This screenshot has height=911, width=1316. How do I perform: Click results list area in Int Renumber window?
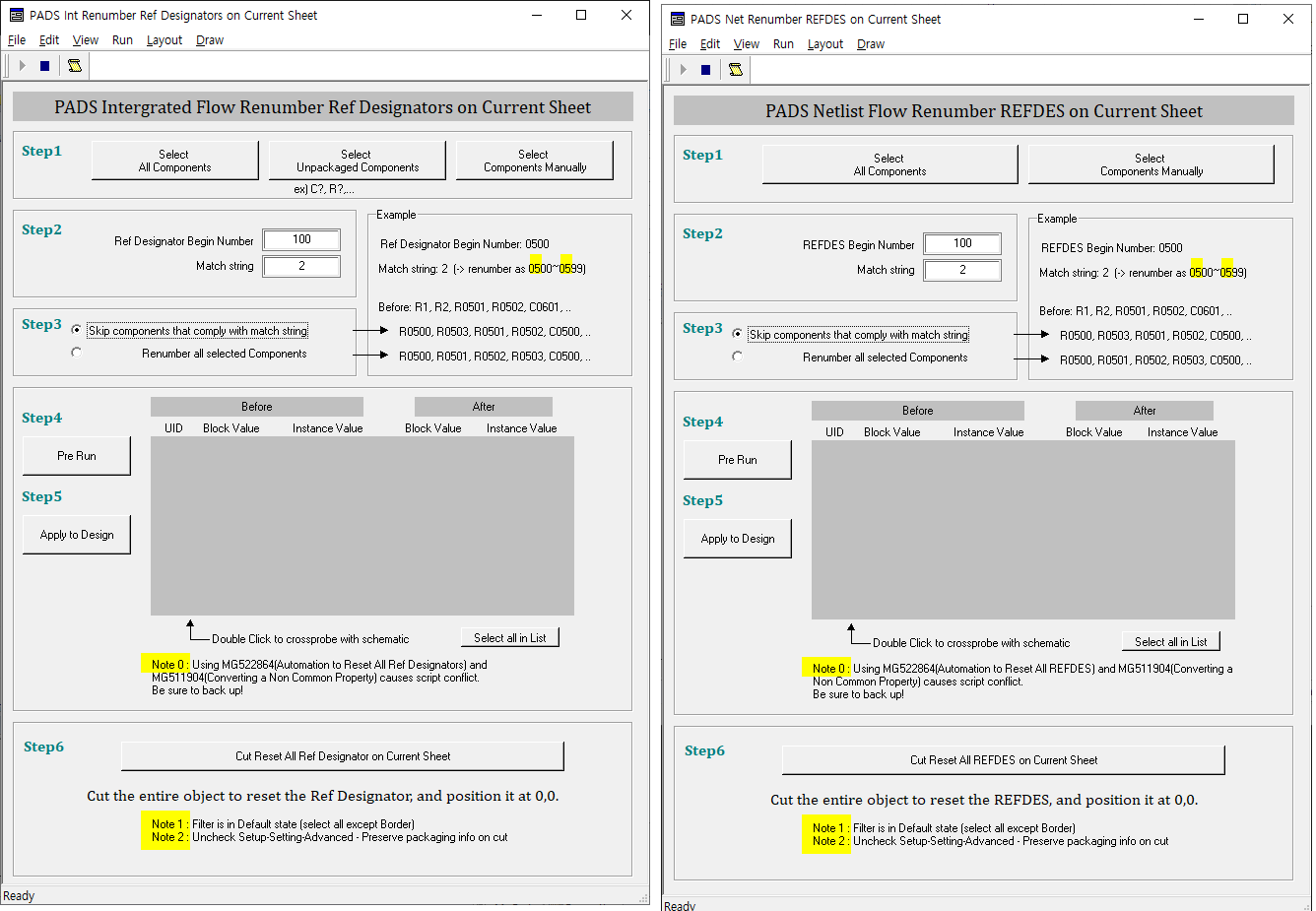tap(362, 526)
